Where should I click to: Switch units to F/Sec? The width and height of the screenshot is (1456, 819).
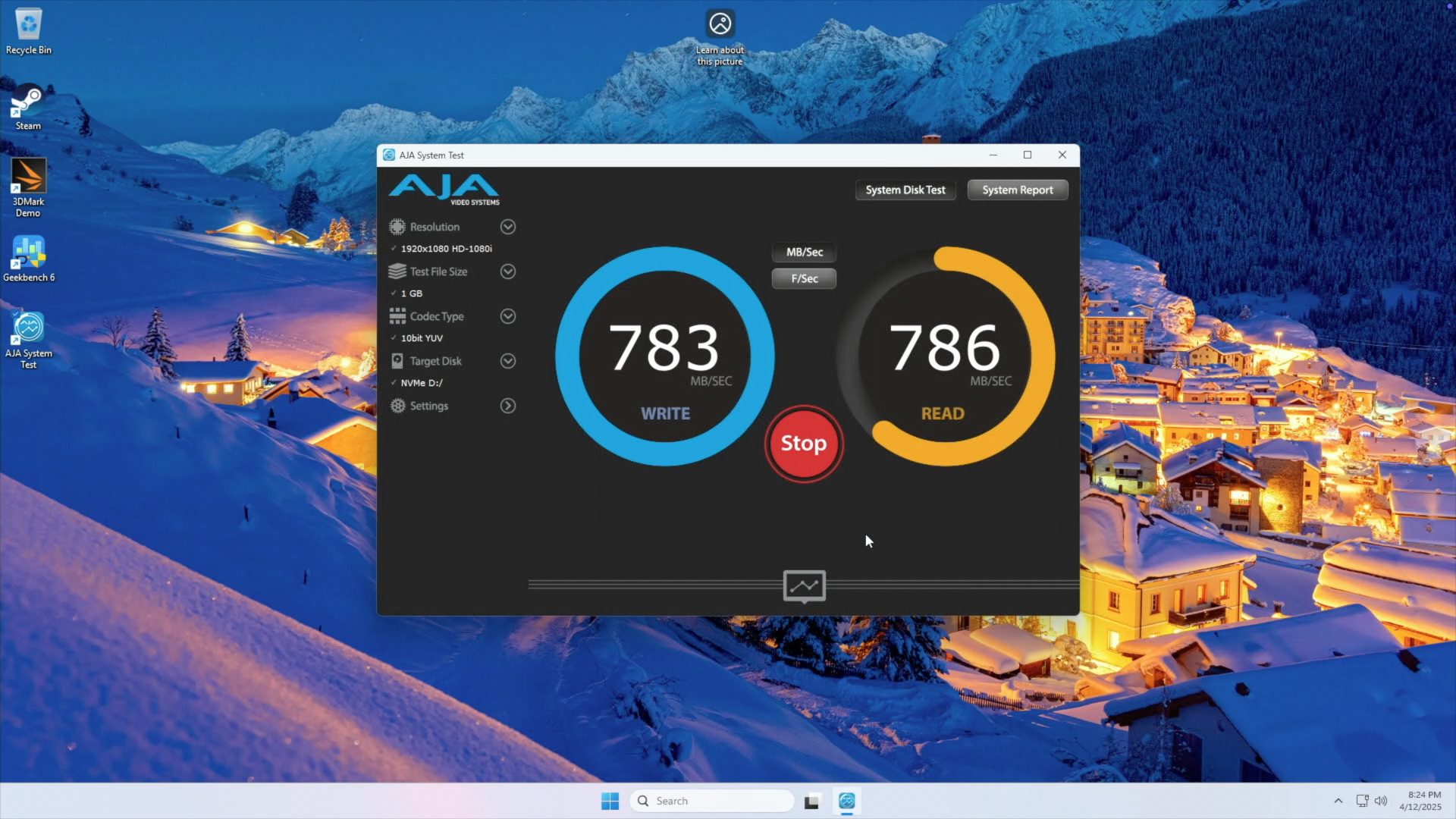point(804,278)
